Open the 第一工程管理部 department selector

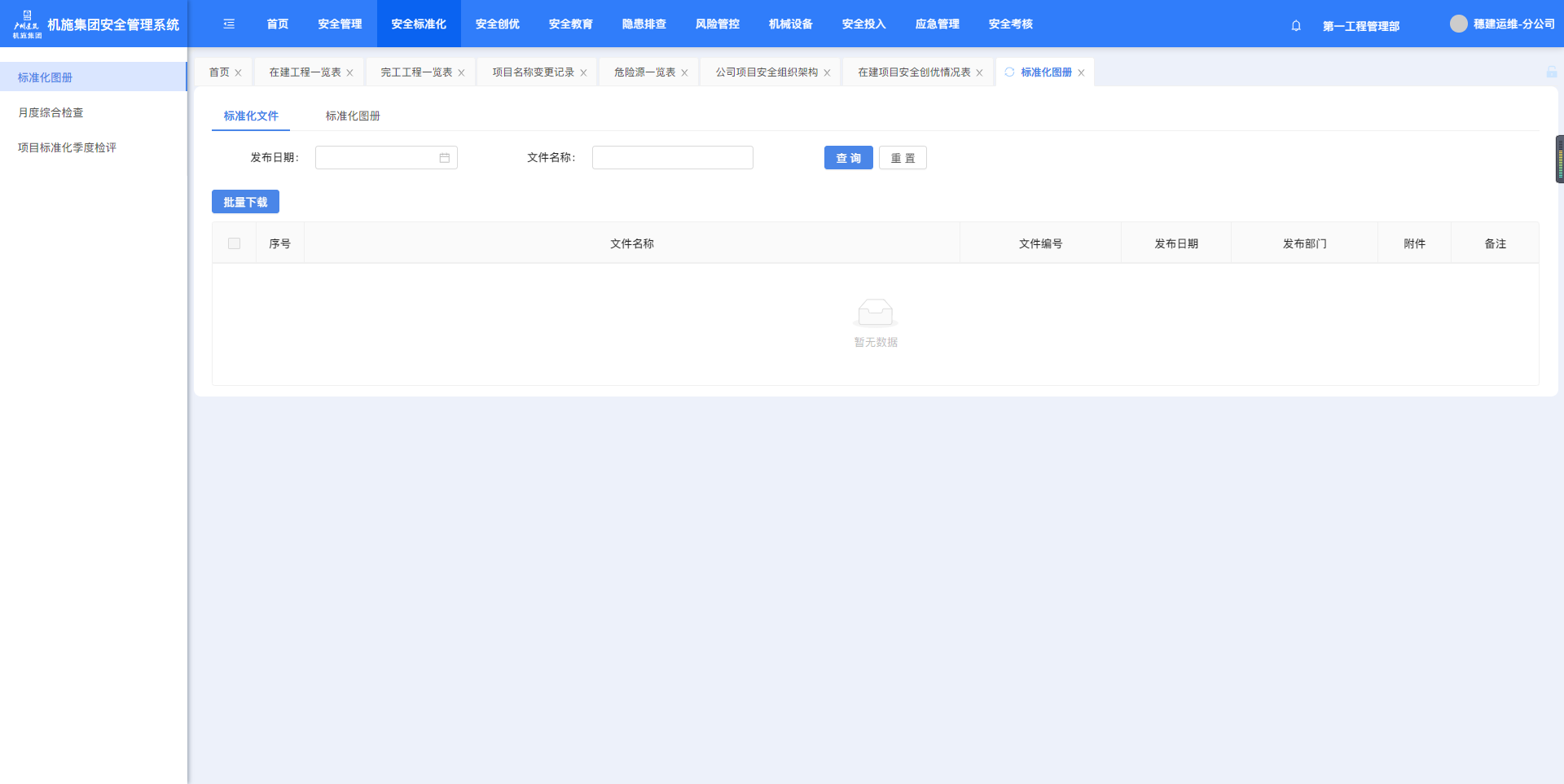pyautogui.click(x=1360, y=26)
